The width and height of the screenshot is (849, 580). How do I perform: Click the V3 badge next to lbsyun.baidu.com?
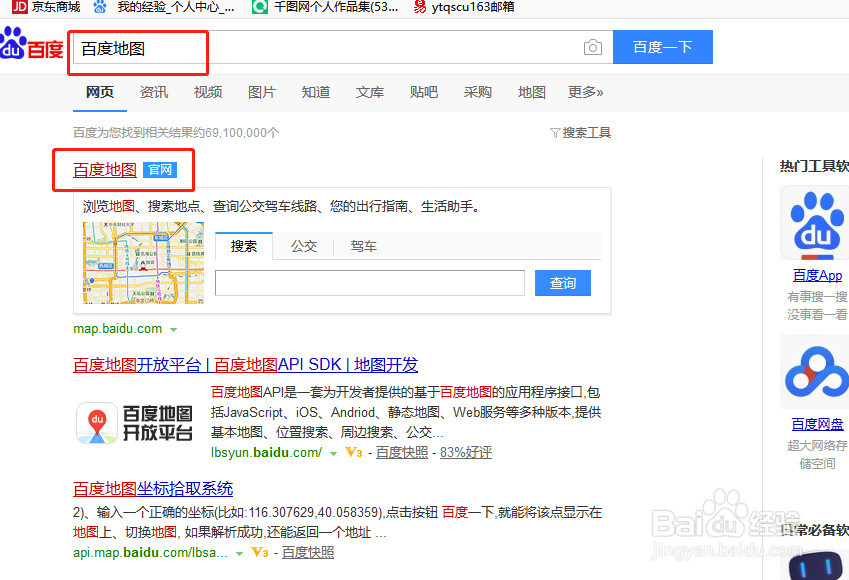click(x=354, y=452)
